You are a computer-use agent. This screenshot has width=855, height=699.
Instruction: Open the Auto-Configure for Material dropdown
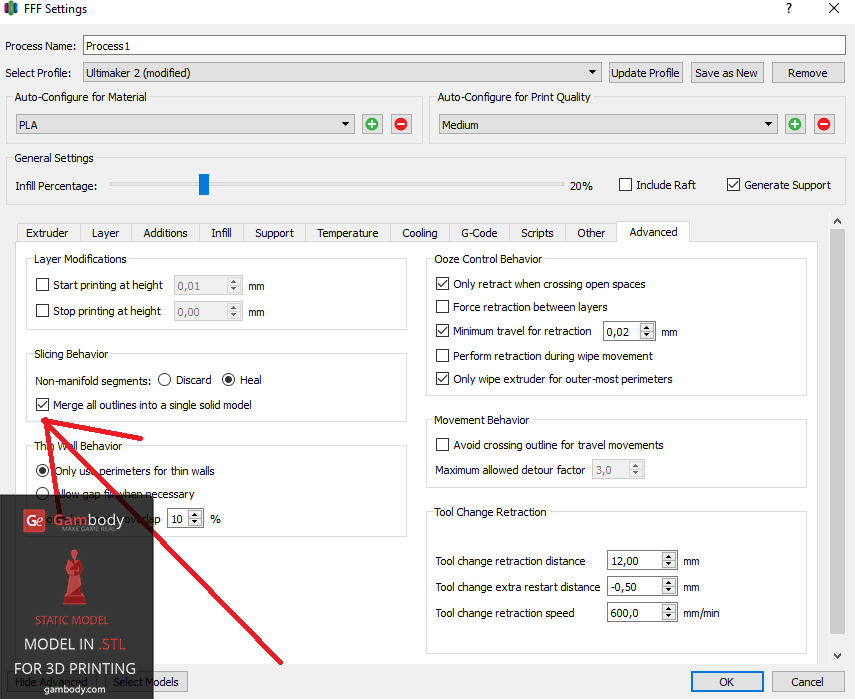click(345, 123)
